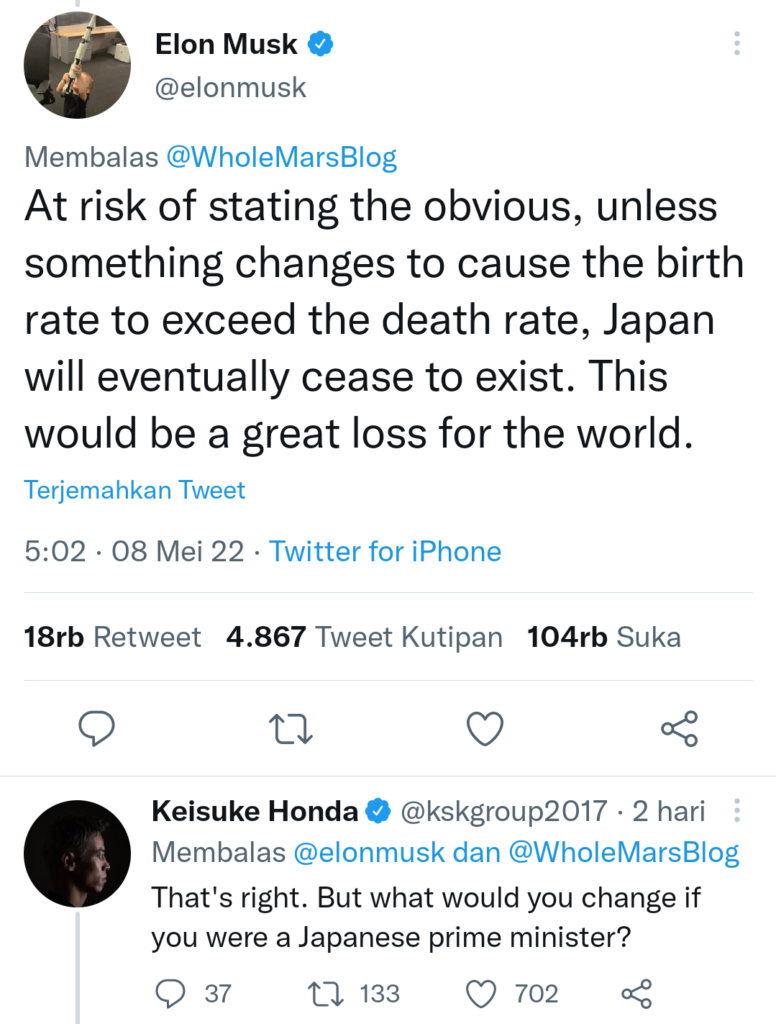View the 4.867 Tweet Kutipan list
Screen dimensions: 776x1024
click(364, 637)
